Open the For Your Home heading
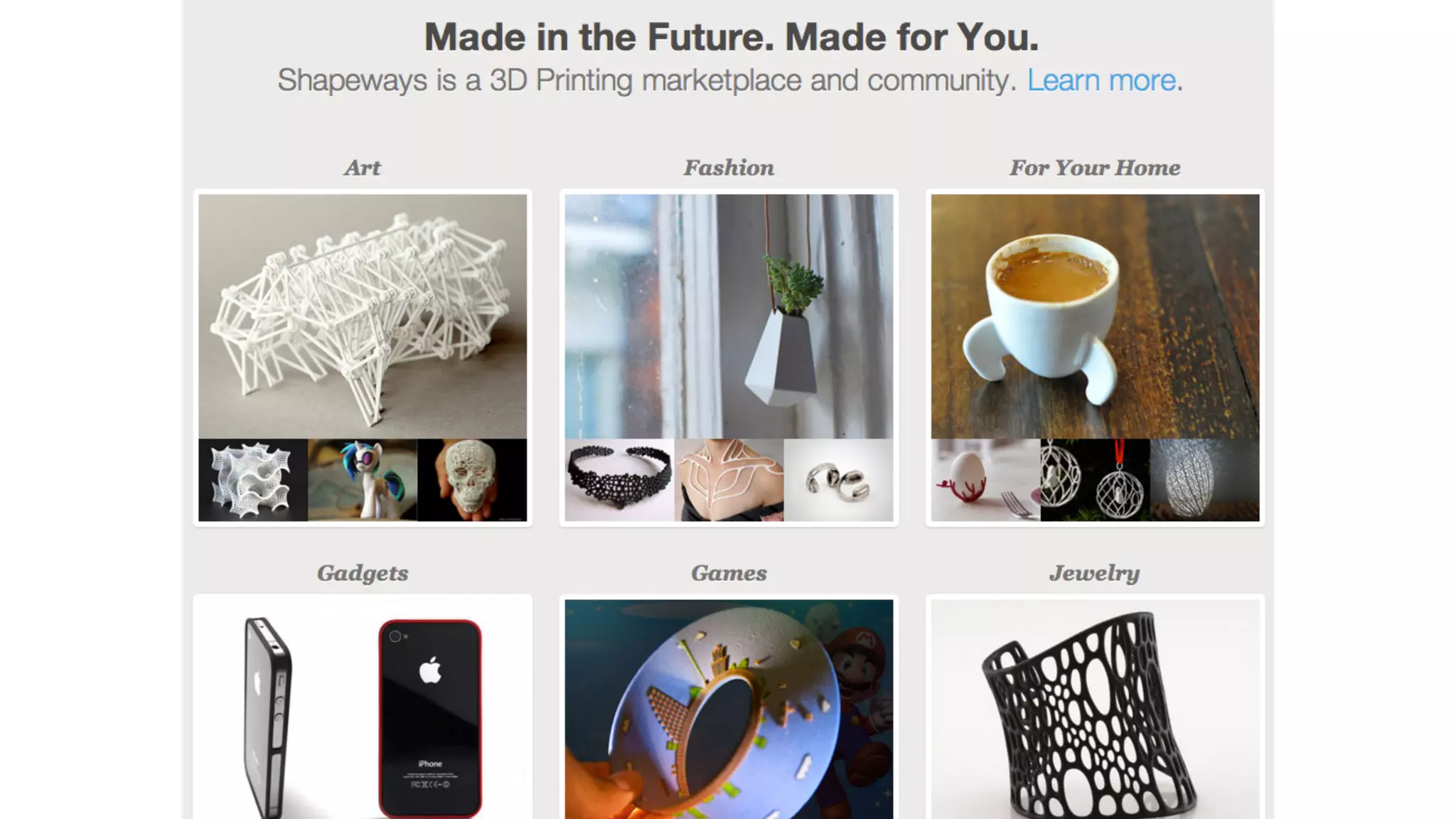 pos(1095,168)
